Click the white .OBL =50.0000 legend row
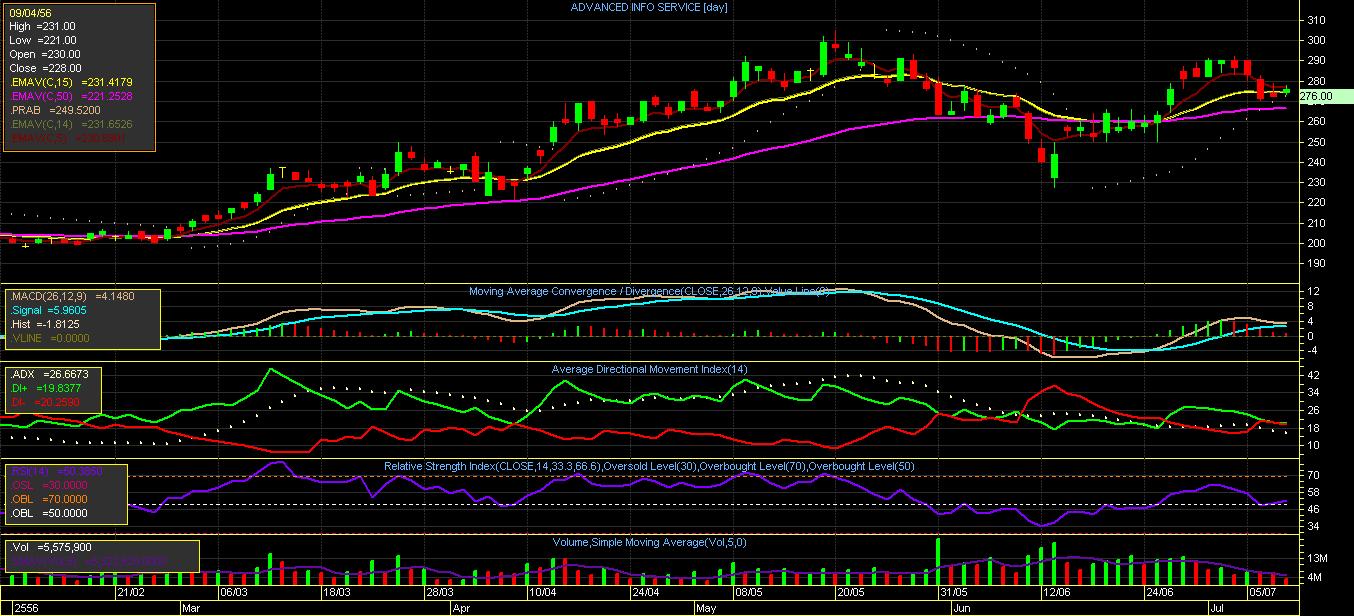The height and width of the screenshot is (616, 1354). (49, 513)
